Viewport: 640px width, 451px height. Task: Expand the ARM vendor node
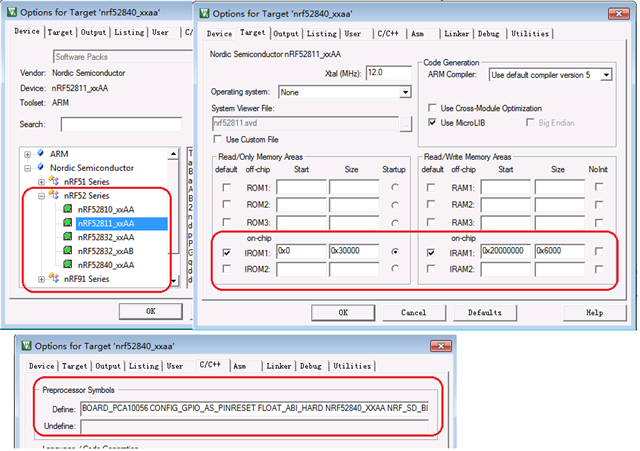27,154
